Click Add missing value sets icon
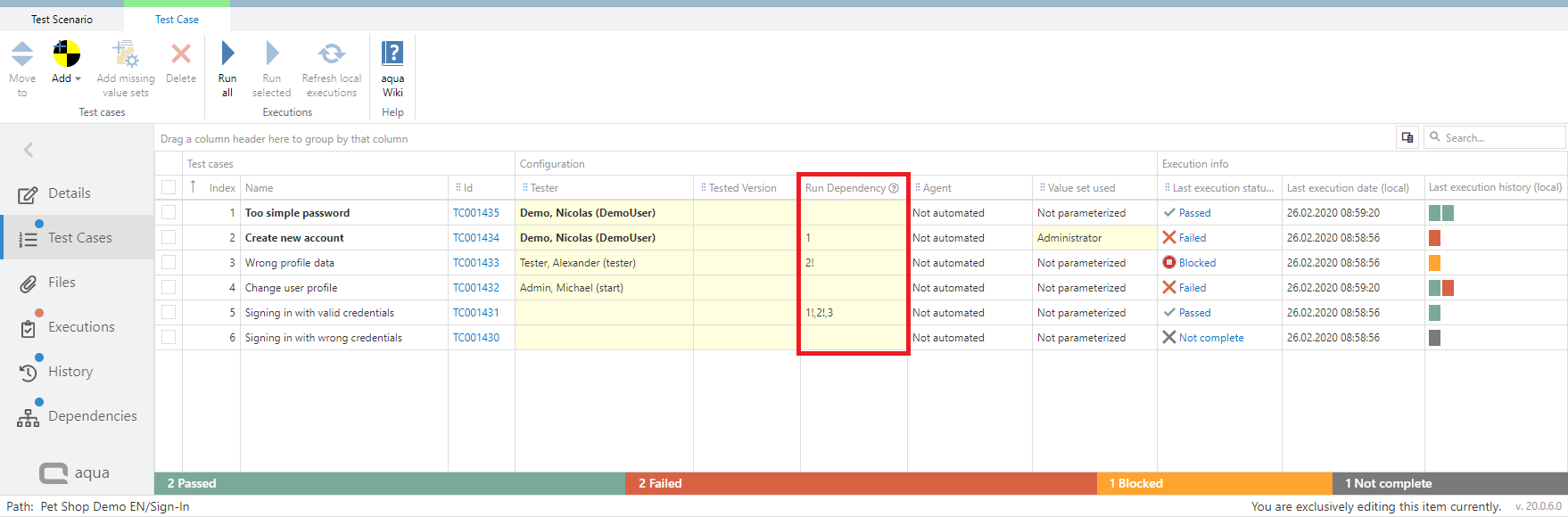The width and height of the screenshot is (1568, 517). pyautogui.click(x=126, y=54)
